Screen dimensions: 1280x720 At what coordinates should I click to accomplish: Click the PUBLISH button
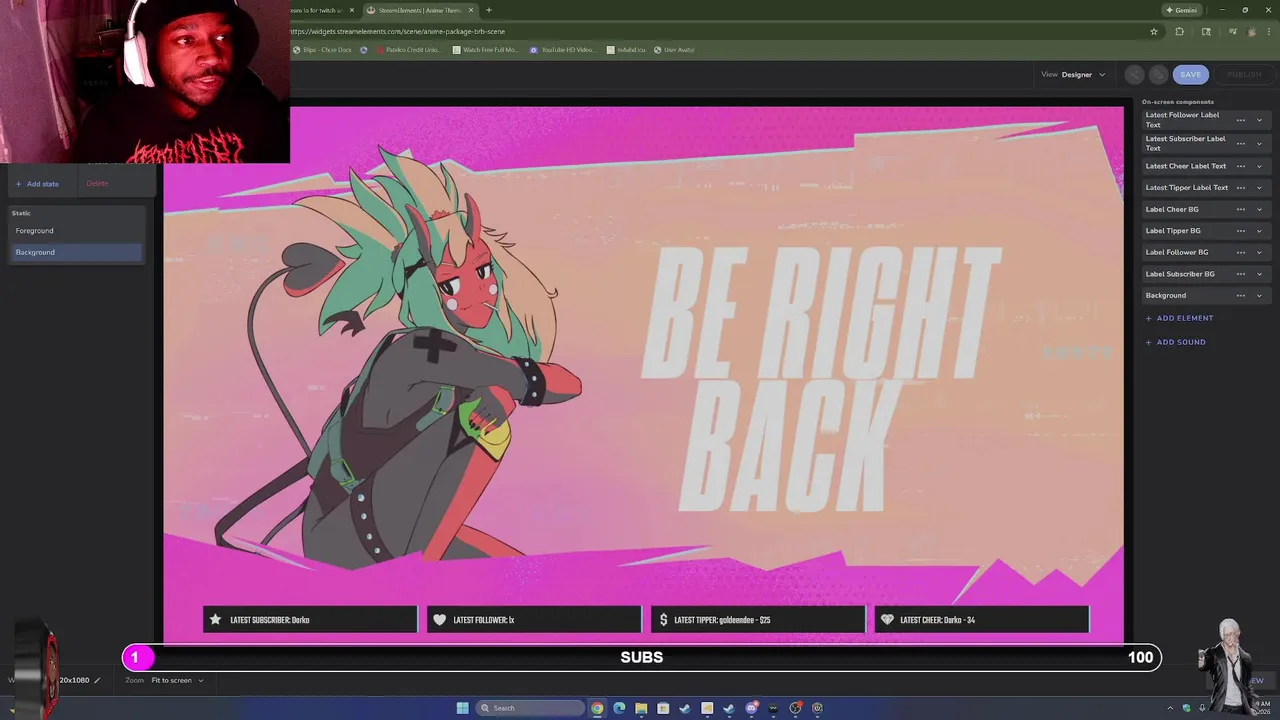coord(1244,74)
